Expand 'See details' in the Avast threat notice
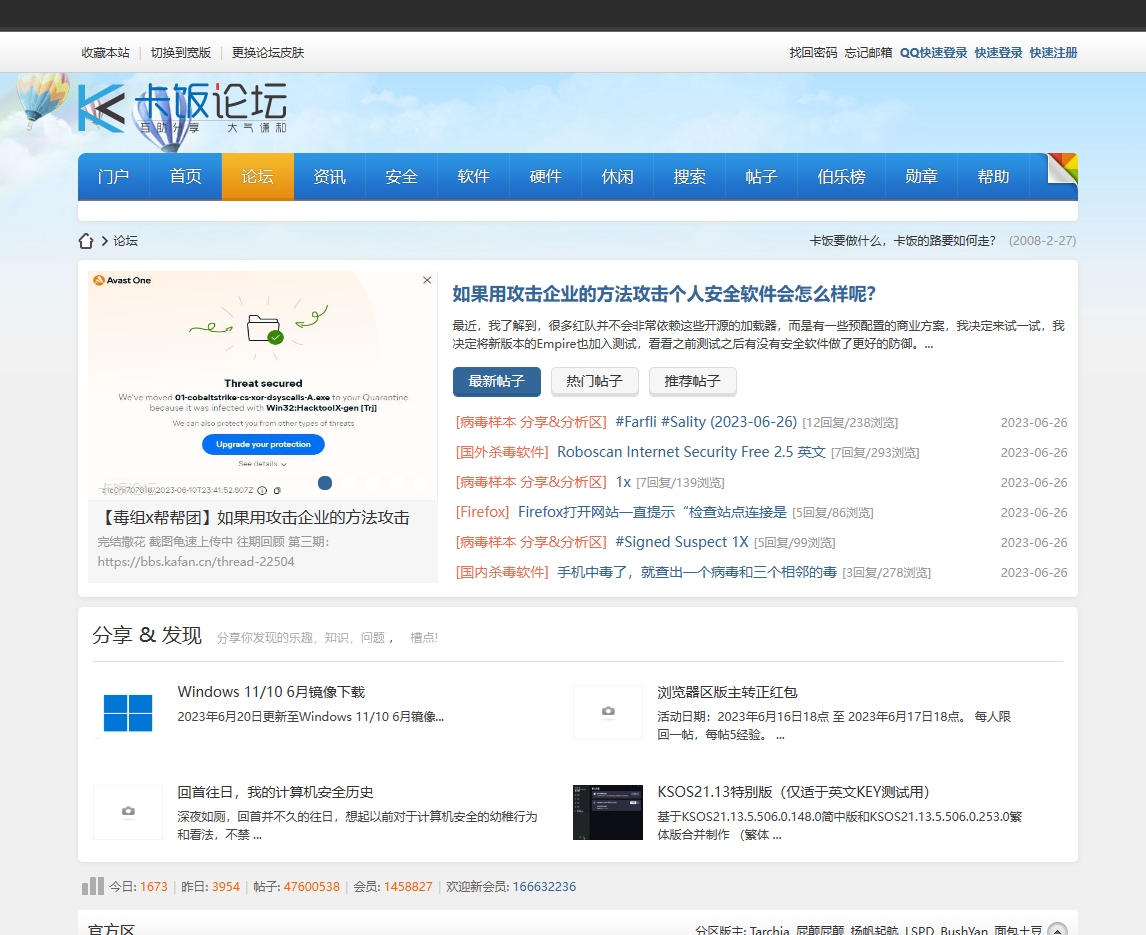 tap(262, 464)
